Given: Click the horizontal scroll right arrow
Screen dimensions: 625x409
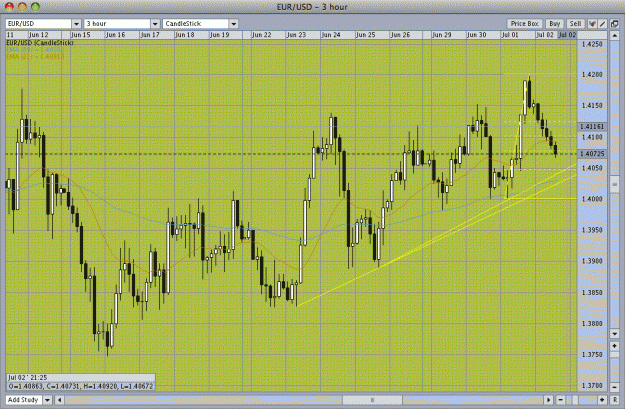Looking at the screenshot, I should pyautogui.click(x=548, y=399).
